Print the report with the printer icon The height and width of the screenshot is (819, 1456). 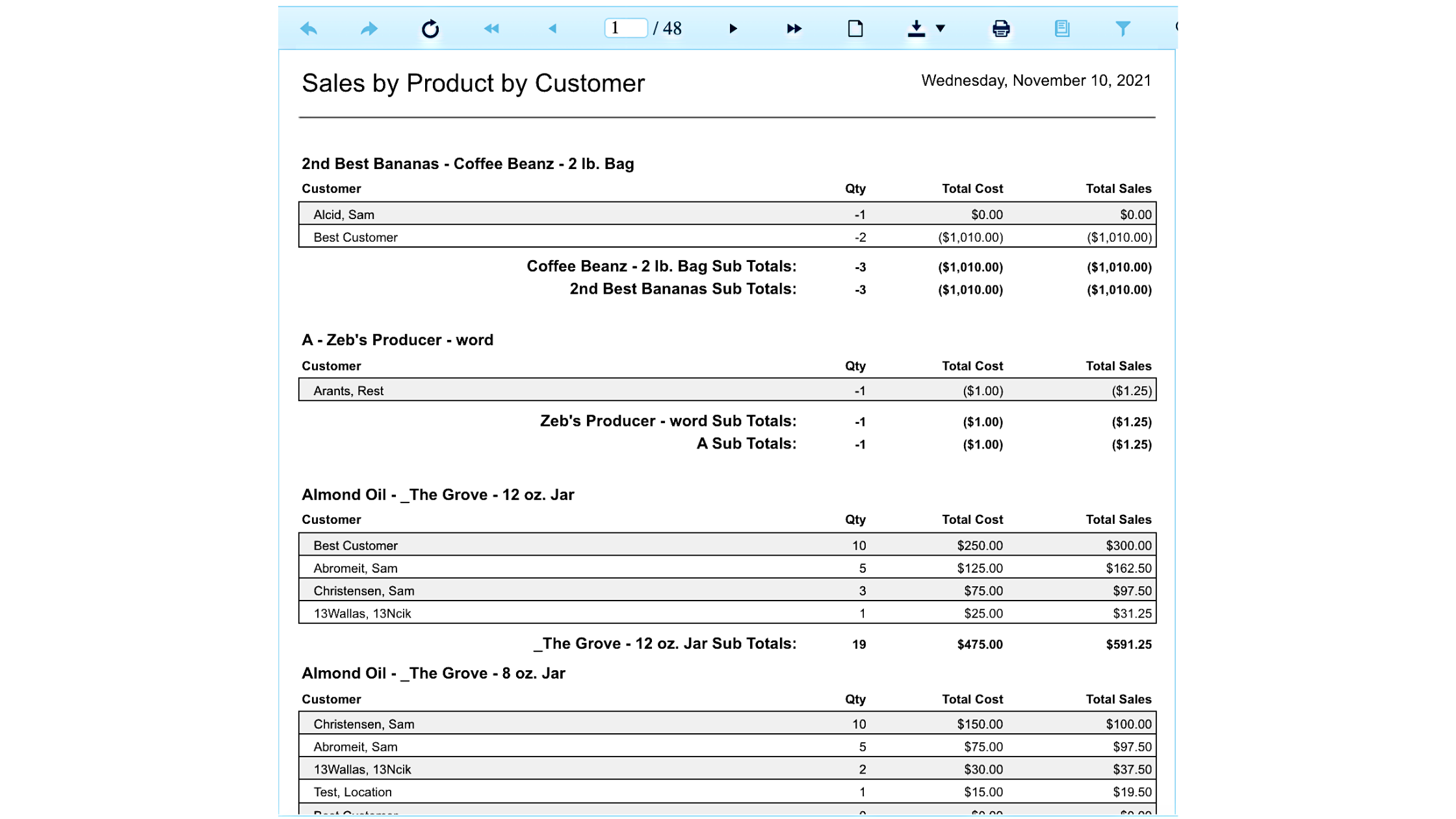click(1001, 29)
